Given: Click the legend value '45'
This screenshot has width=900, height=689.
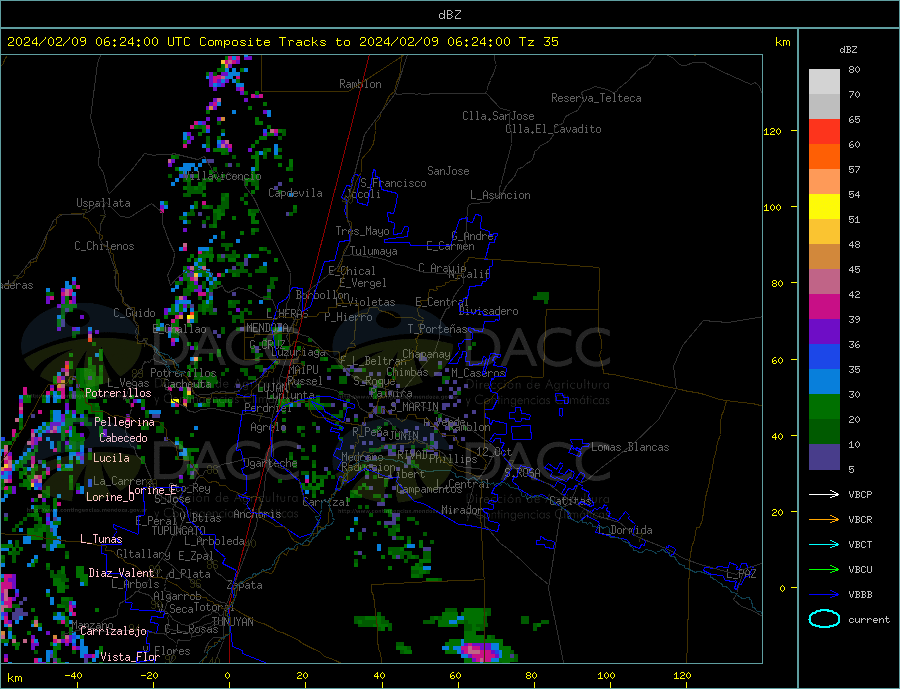Looking at the screenshot, I should pos(854,269).
